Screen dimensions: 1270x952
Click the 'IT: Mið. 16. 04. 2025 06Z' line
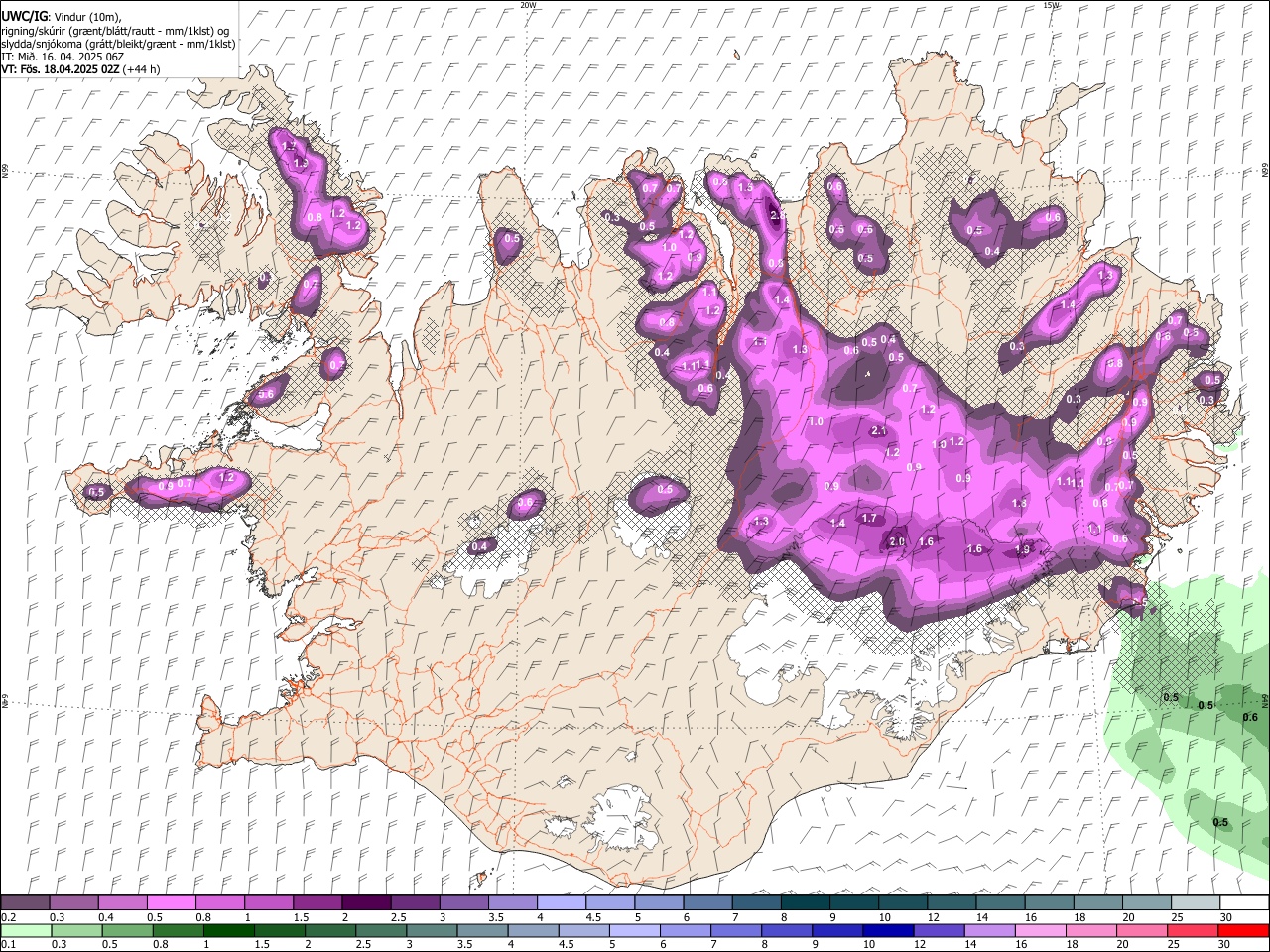(x=63, y=57)
